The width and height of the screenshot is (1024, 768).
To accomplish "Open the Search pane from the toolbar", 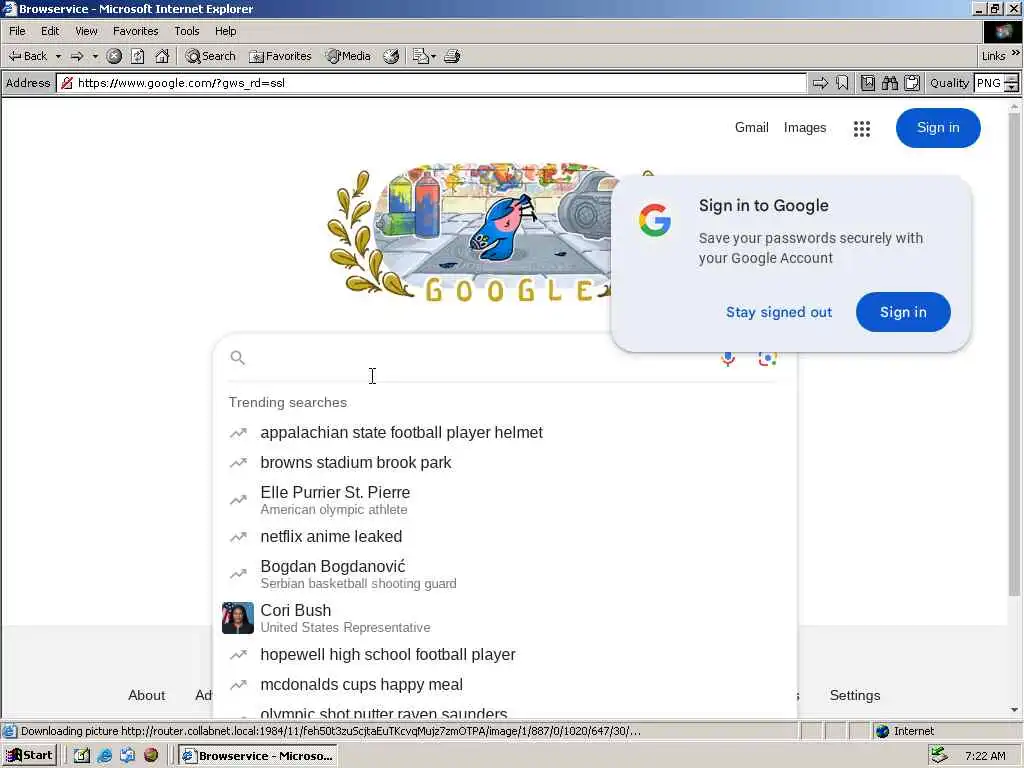I will coord(210,56).
